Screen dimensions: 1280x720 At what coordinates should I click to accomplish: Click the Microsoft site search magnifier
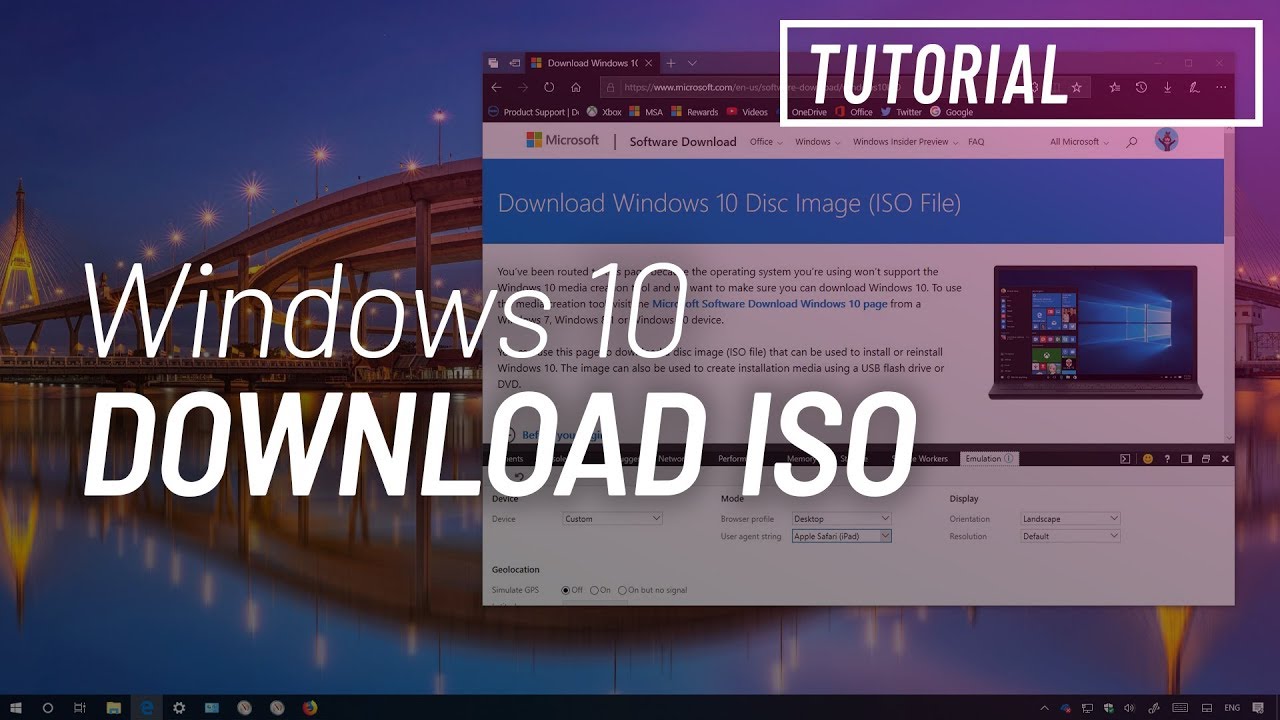1132,142
